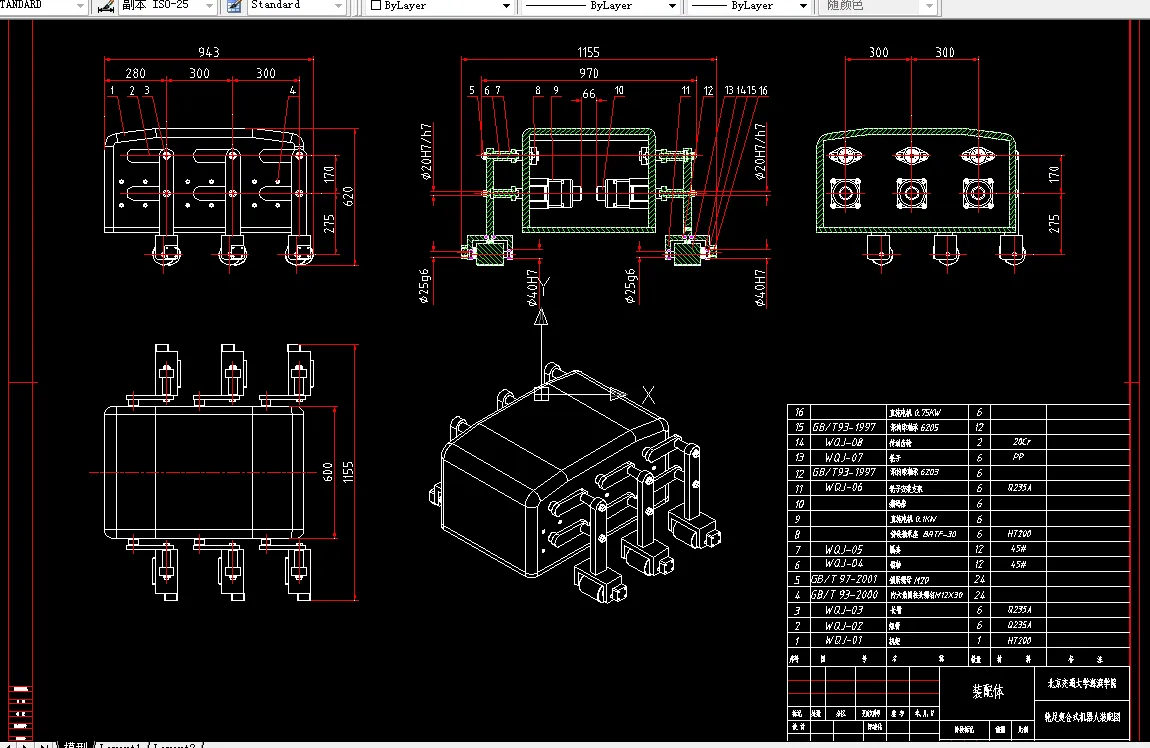Select balloon number 8 in the section view
Image resolution: width=1150 pixels, height=748 pixels.
click(x=538, y=90)
